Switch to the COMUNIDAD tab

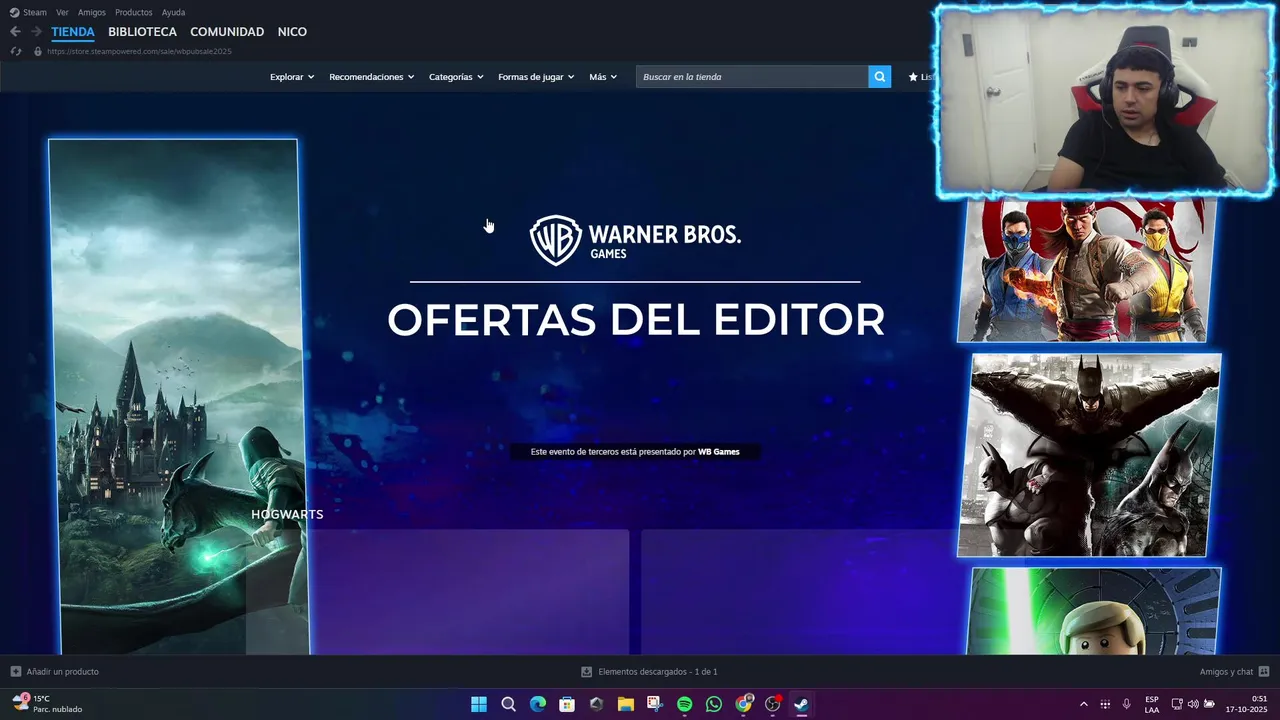tap(227, 32)
